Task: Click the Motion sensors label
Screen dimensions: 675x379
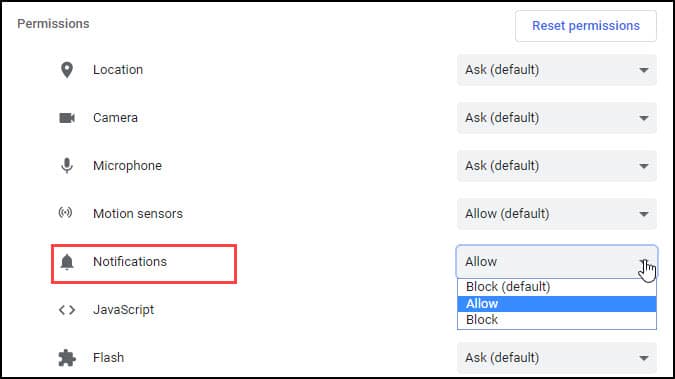Action: tap(138, 214)
